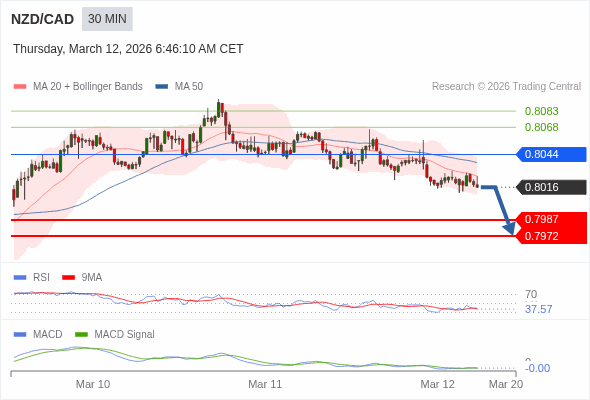The height and width of the screenshot is (400, 590).
Task: Click the NZD/CAD pair title
Action: coord(43,19)
